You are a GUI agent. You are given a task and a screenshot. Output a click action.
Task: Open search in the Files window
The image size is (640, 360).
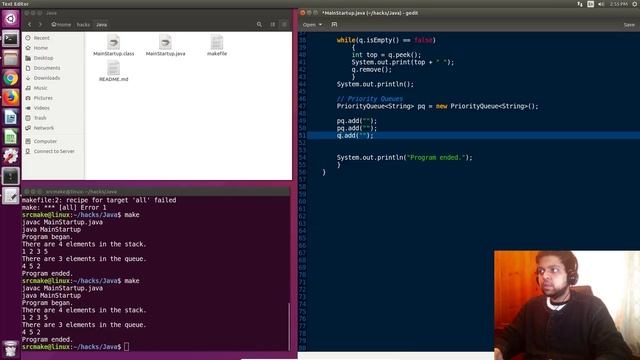tap(259, 24)
